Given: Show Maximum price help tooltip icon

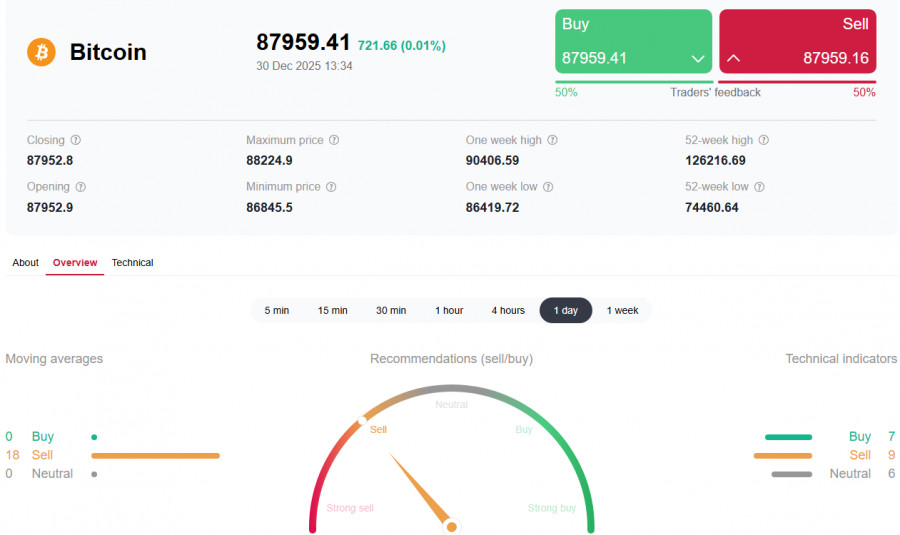Looking at the screenshot, I should tap(334, 140).
